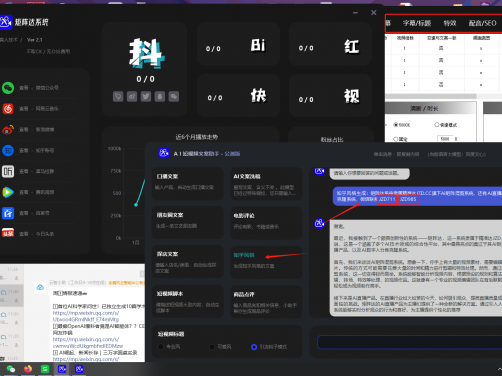Click the bot avatar beside the gray reply
Image resolution: width=502 pixels, height=376 pixels.
coord(320,223)
